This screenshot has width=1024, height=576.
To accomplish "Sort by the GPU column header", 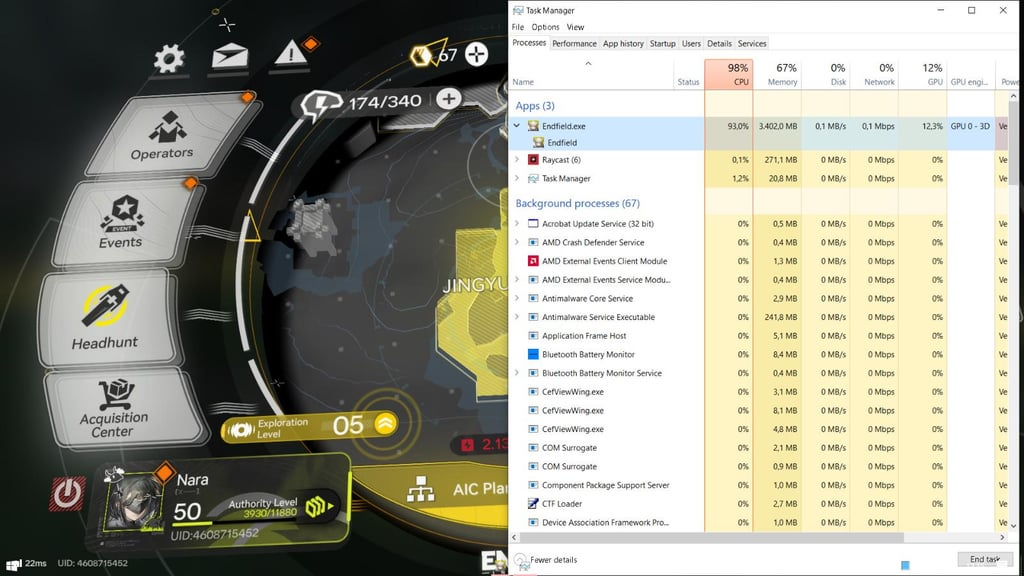I will tap(922, 74).
